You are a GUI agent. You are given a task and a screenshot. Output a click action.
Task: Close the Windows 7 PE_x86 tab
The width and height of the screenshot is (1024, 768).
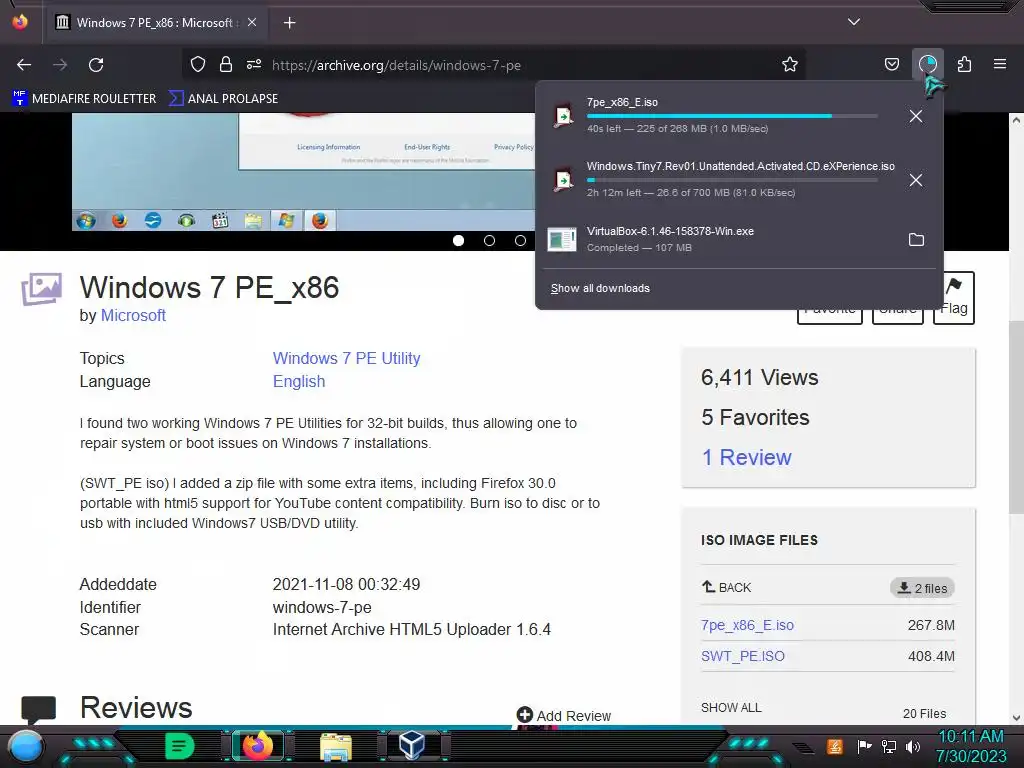click(x=252, y=22)
